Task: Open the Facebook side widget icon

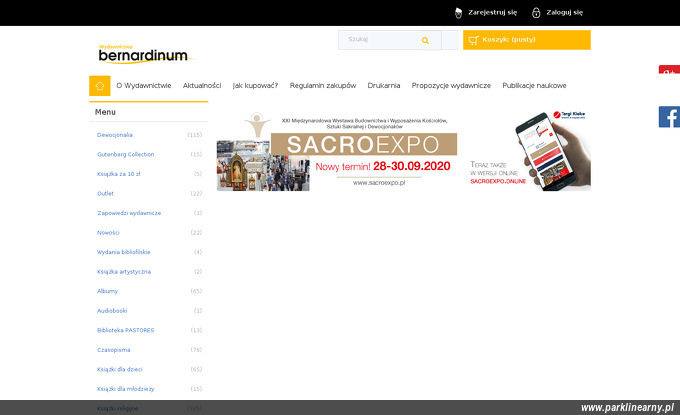Action: click(669, 117)
